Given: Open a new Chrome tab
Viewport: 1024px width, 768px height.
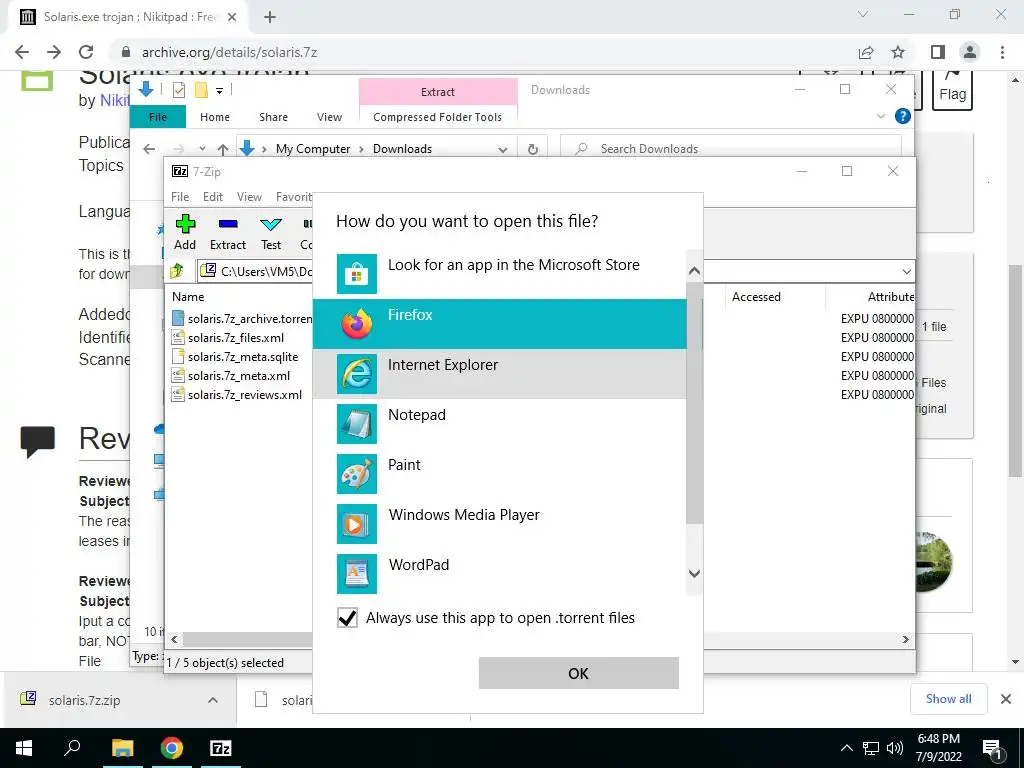Looking at the screenshot, I should click(x=270, y=18).
